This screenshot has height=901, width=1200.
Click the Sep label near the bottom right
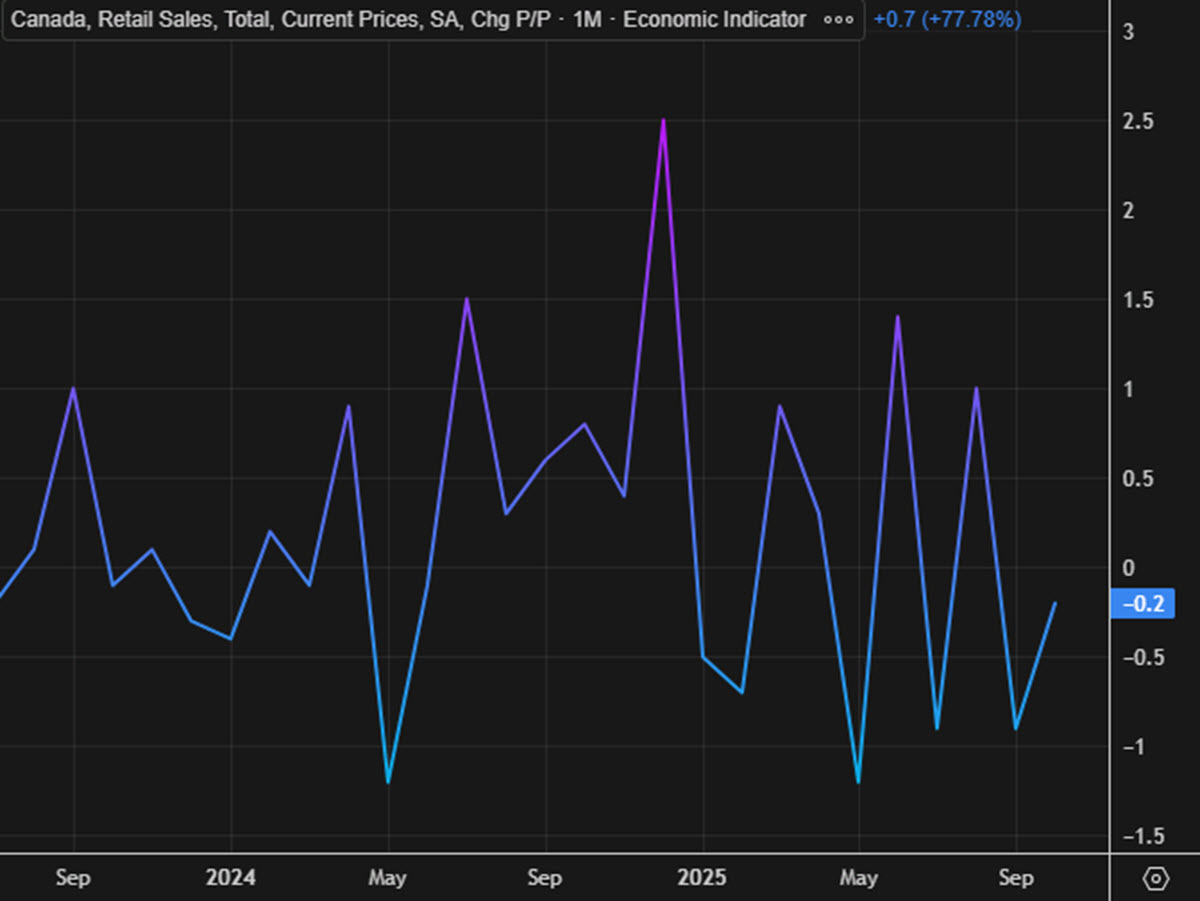[x=1016, y=877]
